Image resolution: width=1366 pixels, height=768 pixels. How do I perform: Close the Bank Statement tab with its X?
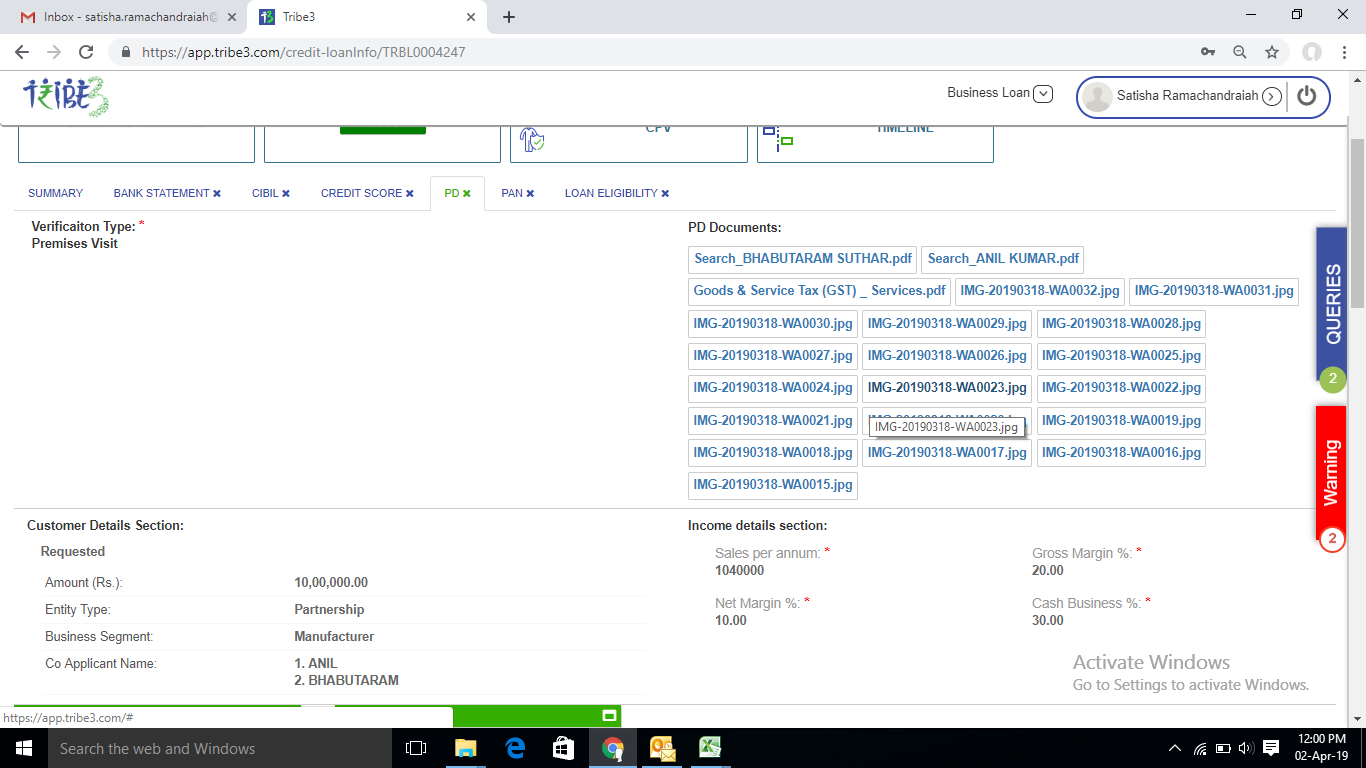click(217, 194)
